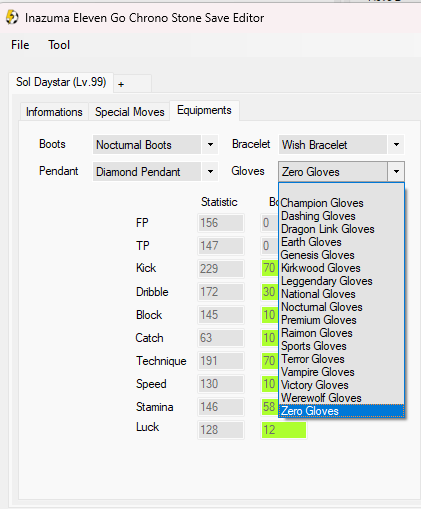This screenshot has height=509, width=421.
Task: Click the Stamina statistic field 146
Action: (221, 407)
